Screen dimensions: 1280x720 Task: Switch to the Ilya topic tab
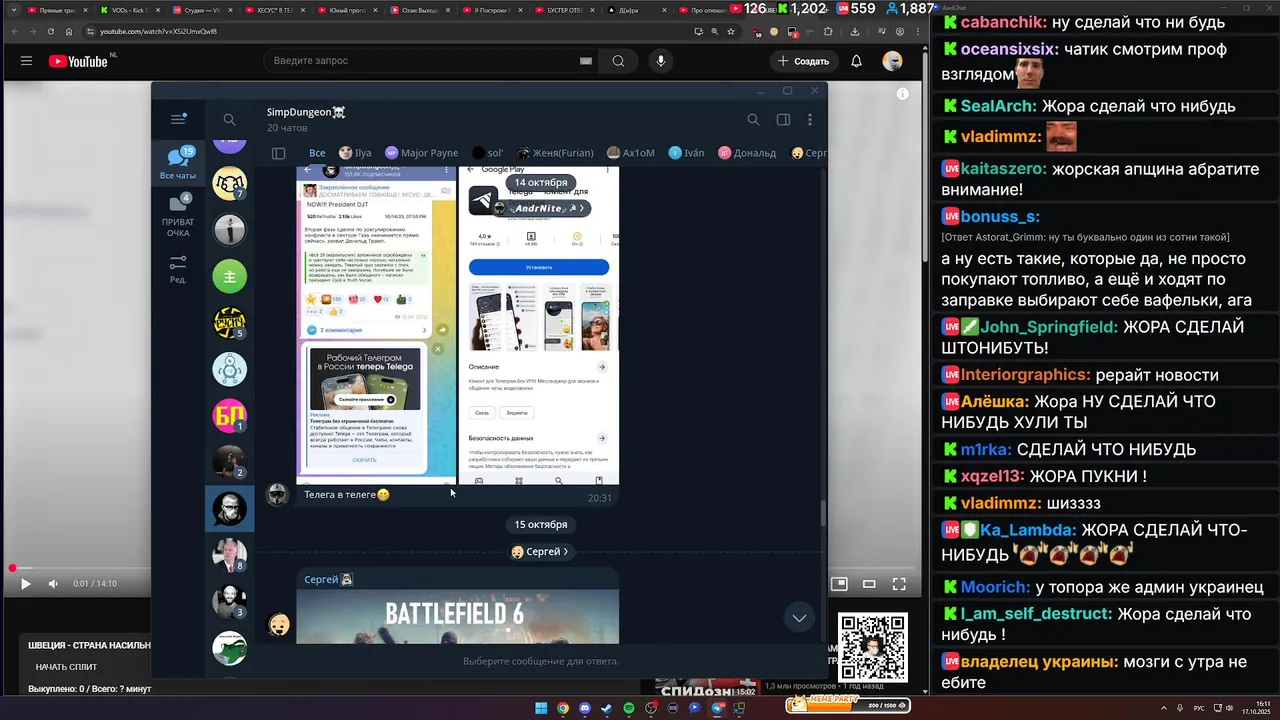click(355, 153)
